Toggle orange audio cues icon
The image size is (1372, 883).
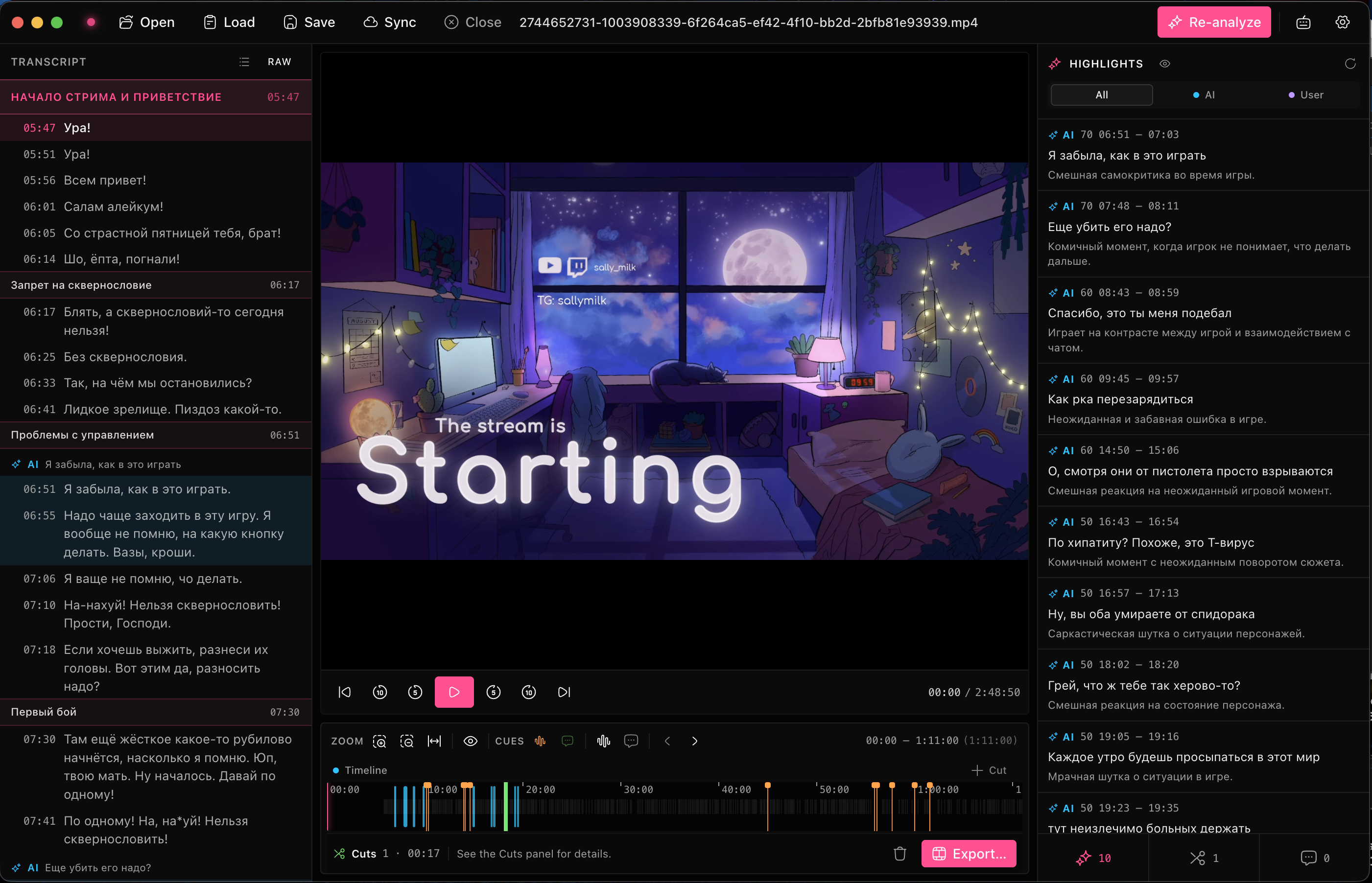click(x=540, y=741)
